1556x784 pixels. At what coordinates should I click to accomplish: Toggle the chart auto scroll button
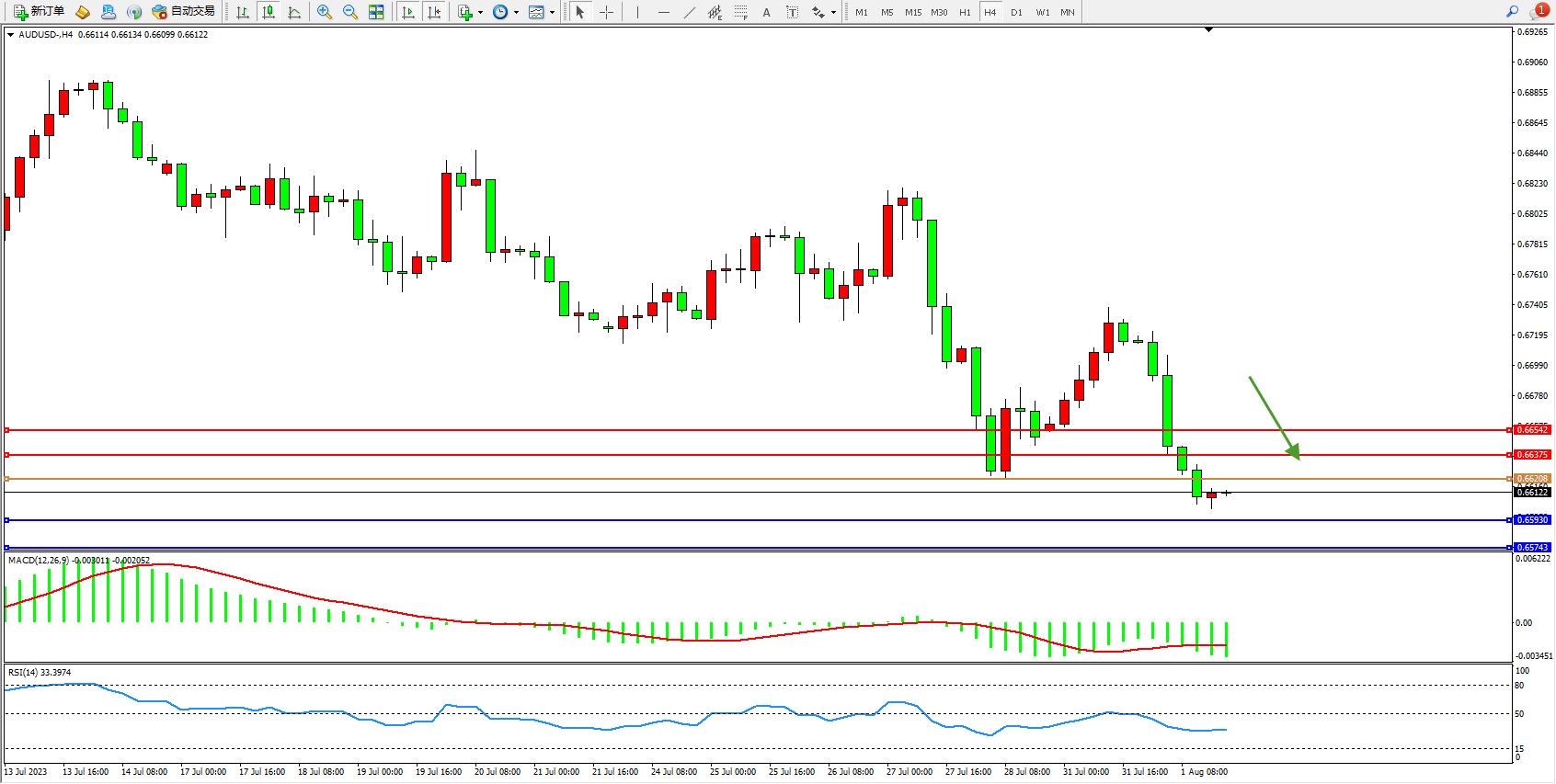[x=408, y=12]
